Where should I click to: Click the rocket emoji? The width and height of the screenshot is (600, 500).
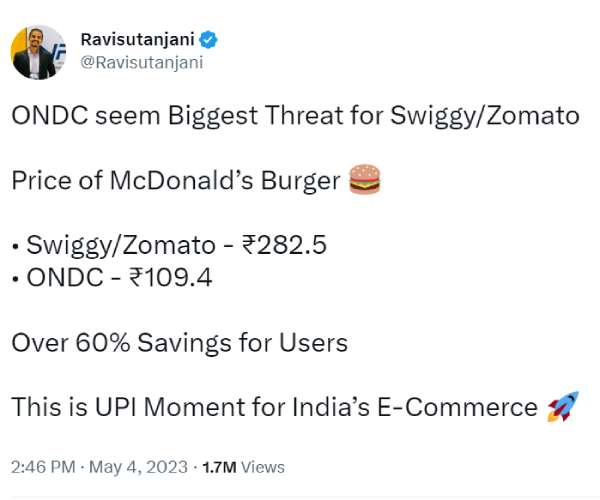(x=562, y=408)
